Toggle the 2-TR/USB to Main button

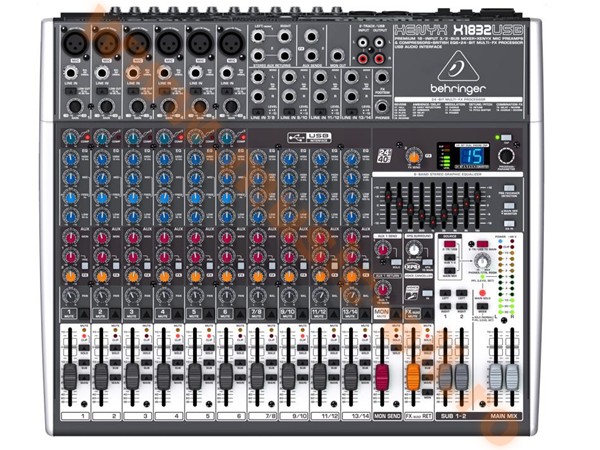[482, 244]
